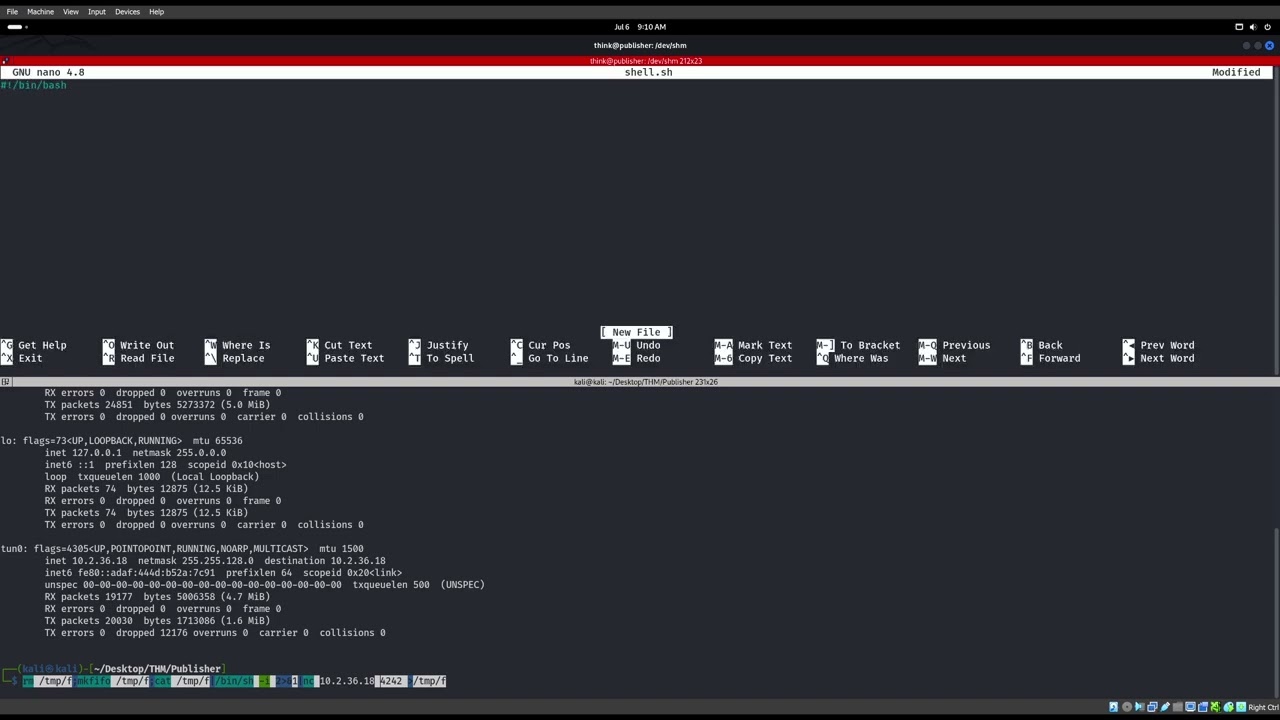The width and height of the screenshot is (1280, 720).
Task: Open the Help menu
Action: (156, 11)
